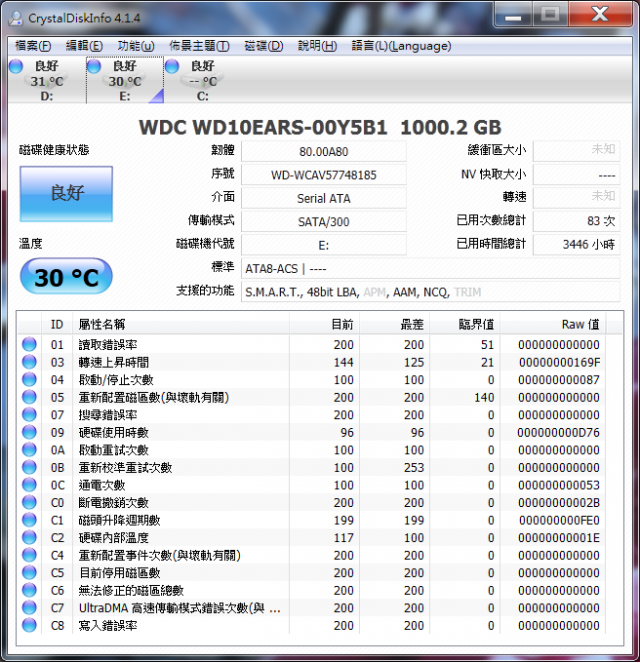Click the status icon for attribute C5

pyautogui.click(x=29, y=573)
